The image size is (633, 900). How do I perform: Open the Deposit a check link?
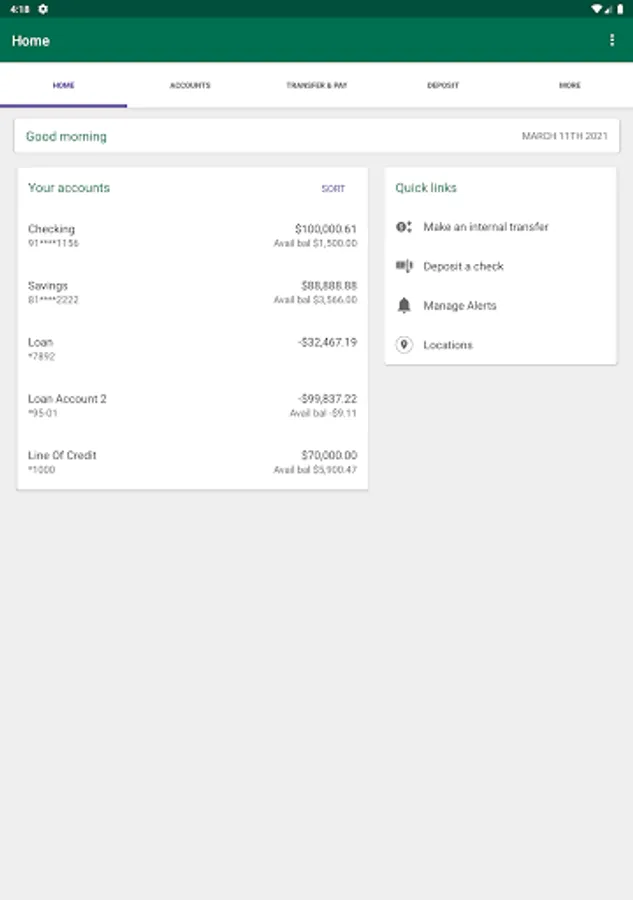click(x=463, y=266)
